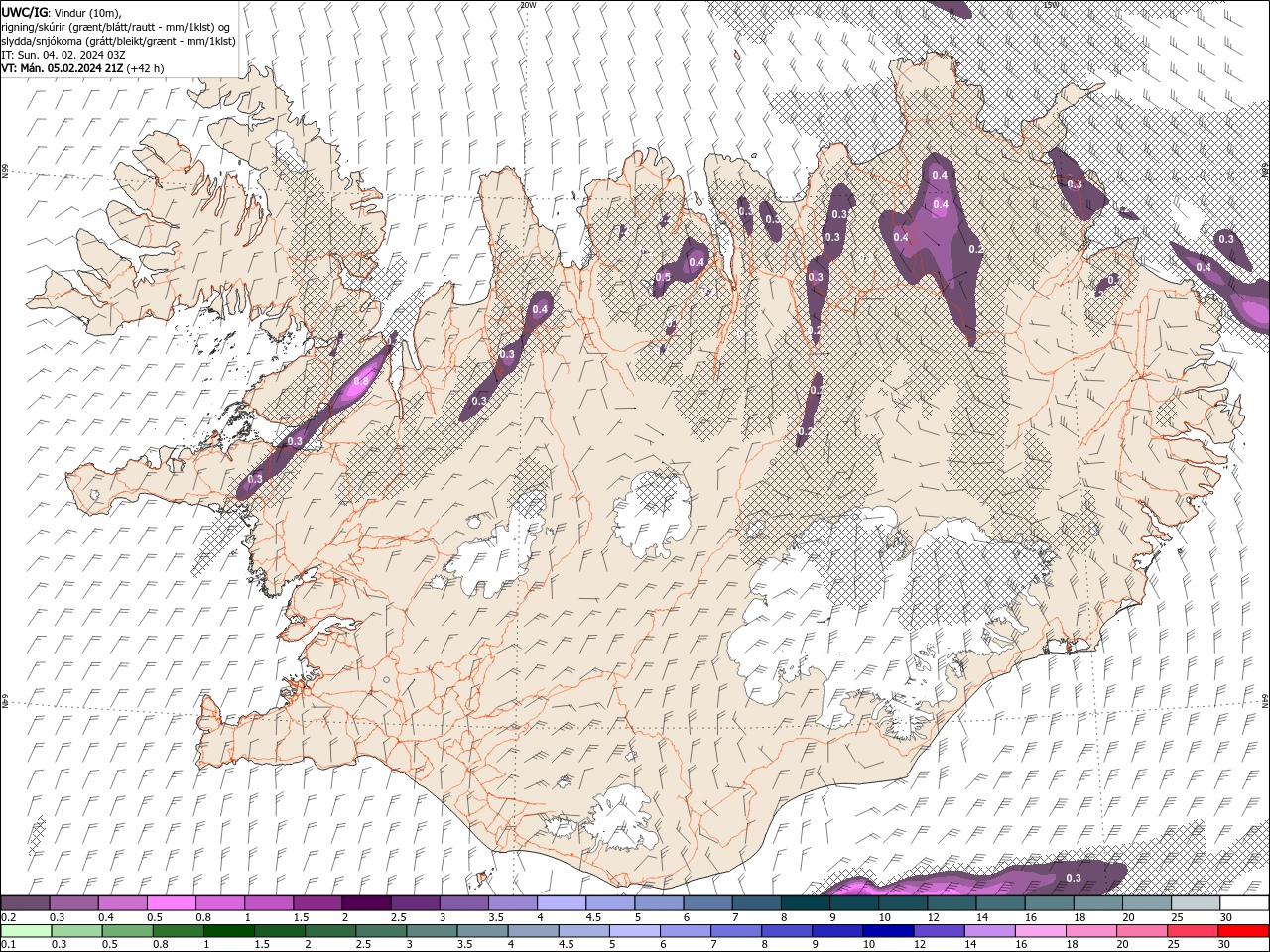Select the 6–7 swatch in upper legend row
The width and height of the screenshot is (1270, 952).
[x=708, y=903]
